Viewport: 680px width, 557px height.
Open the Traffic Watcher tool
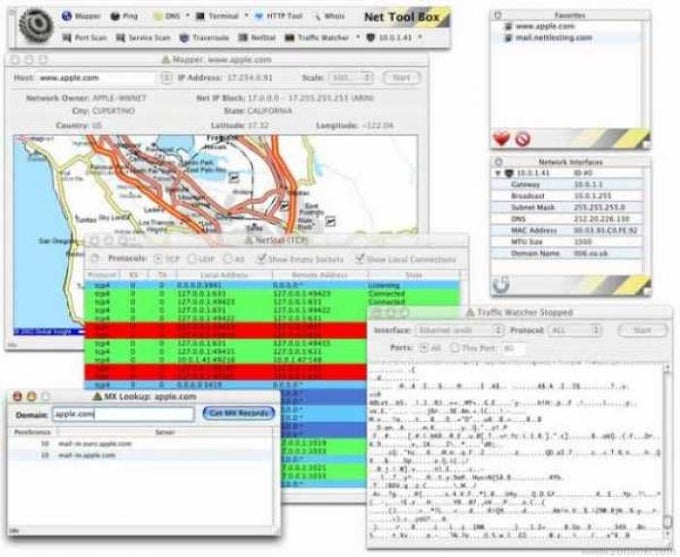(x=317, y=38)
